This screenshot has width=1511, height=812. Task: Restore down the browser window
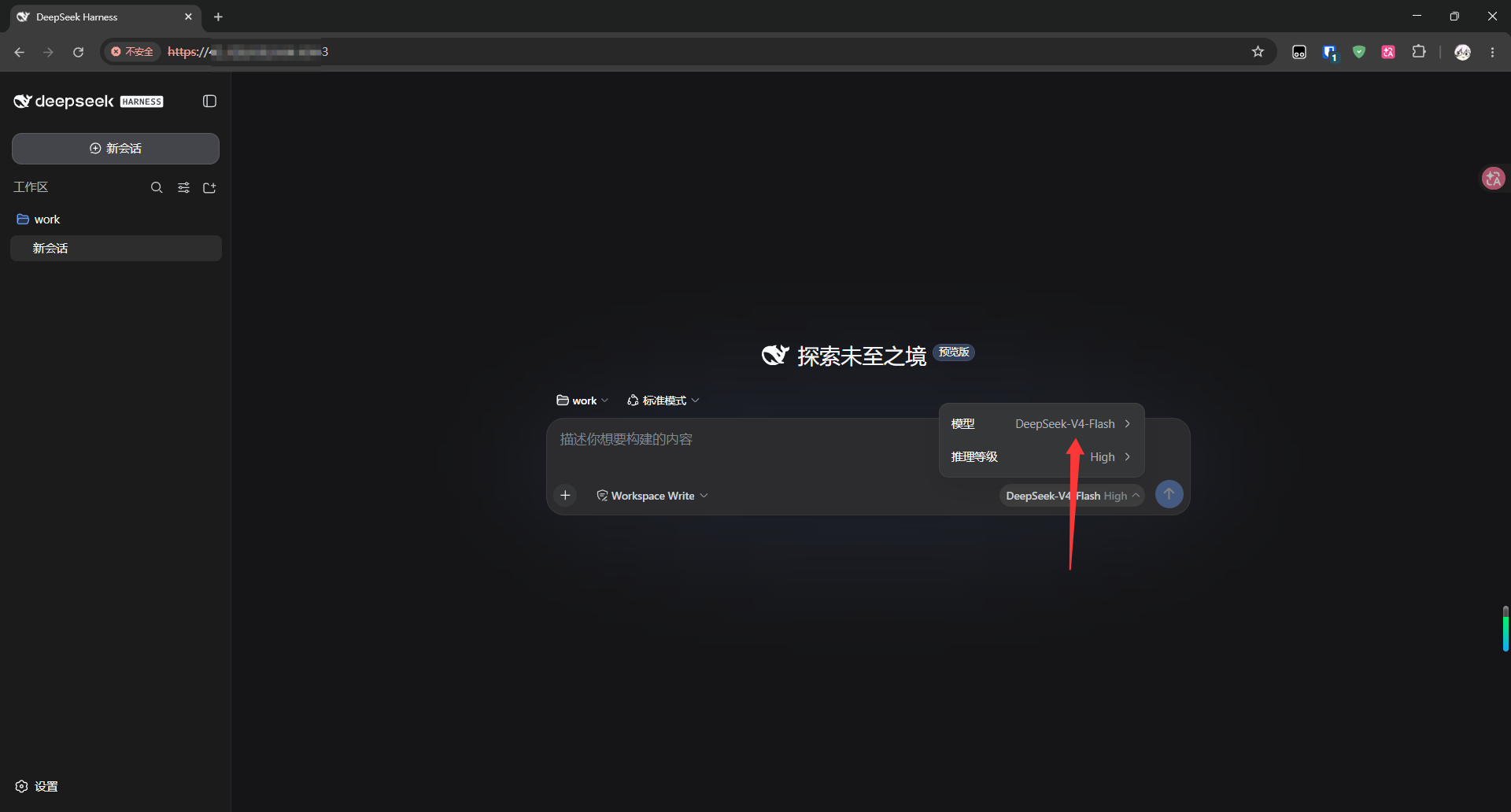coord(1454,16)
